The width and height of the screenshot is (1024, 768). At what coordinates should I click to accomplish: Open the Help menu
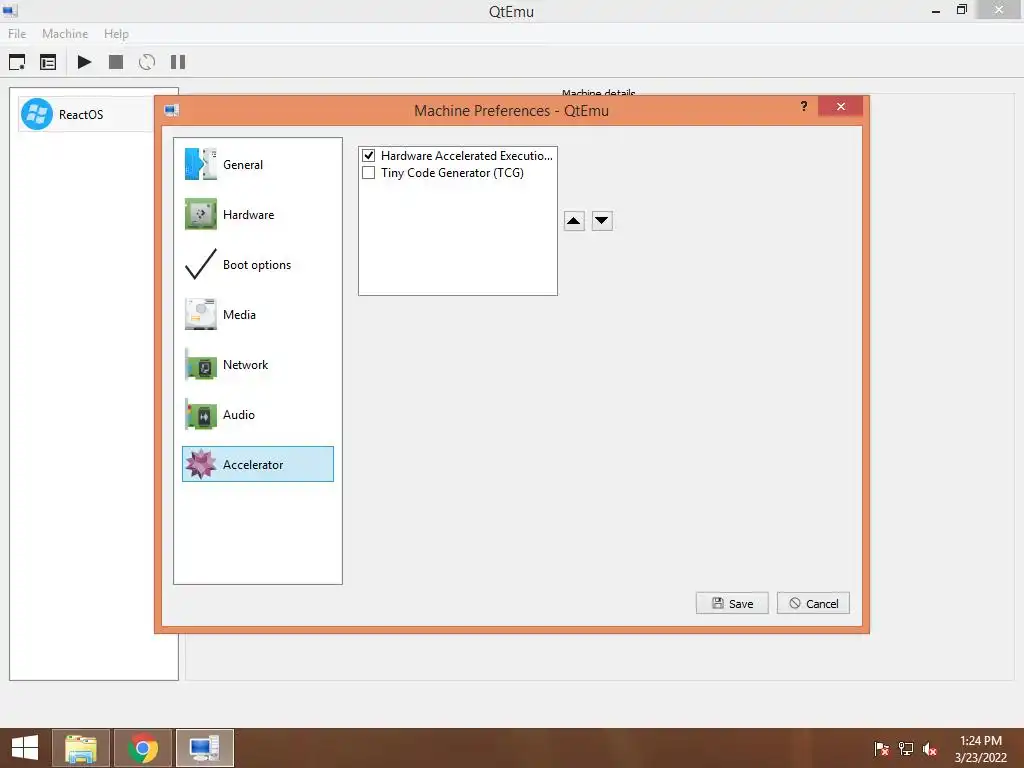[x=116, y=33]
